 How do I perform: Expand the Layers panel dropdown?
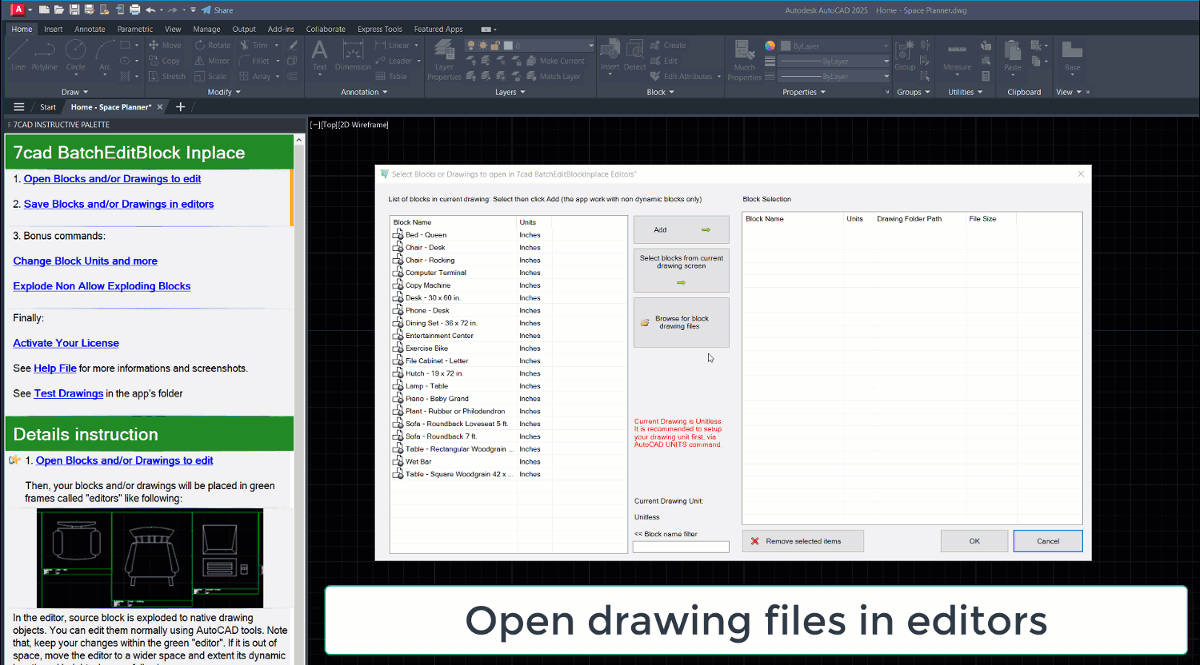point(510,92)
